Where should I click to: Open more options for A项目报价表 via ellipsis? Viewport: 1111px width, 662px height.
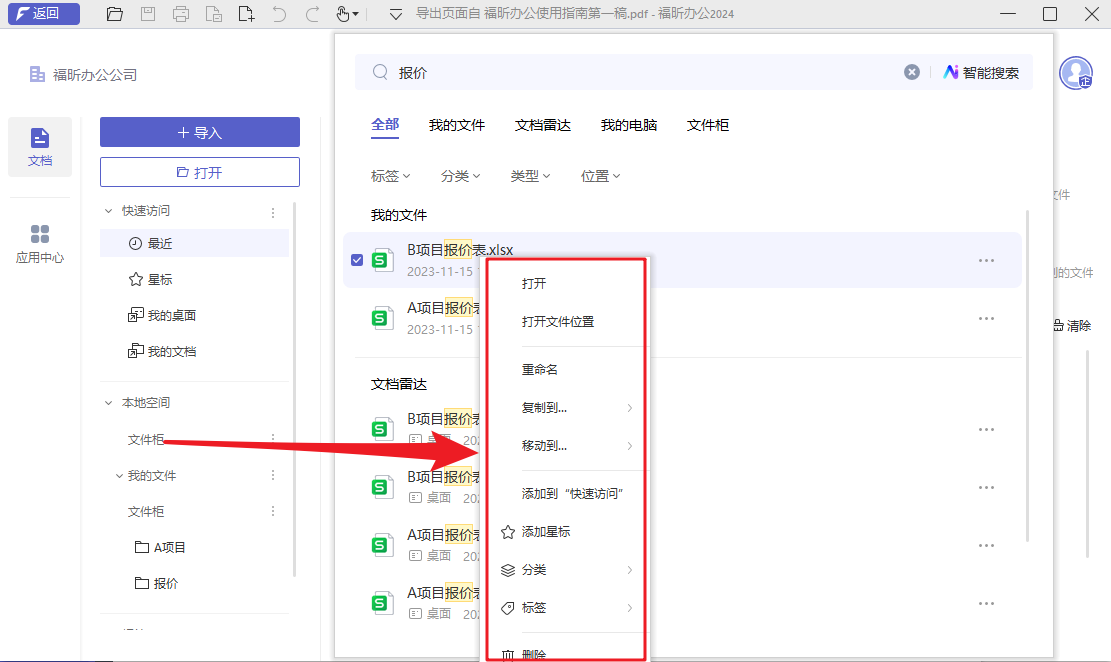987,317
